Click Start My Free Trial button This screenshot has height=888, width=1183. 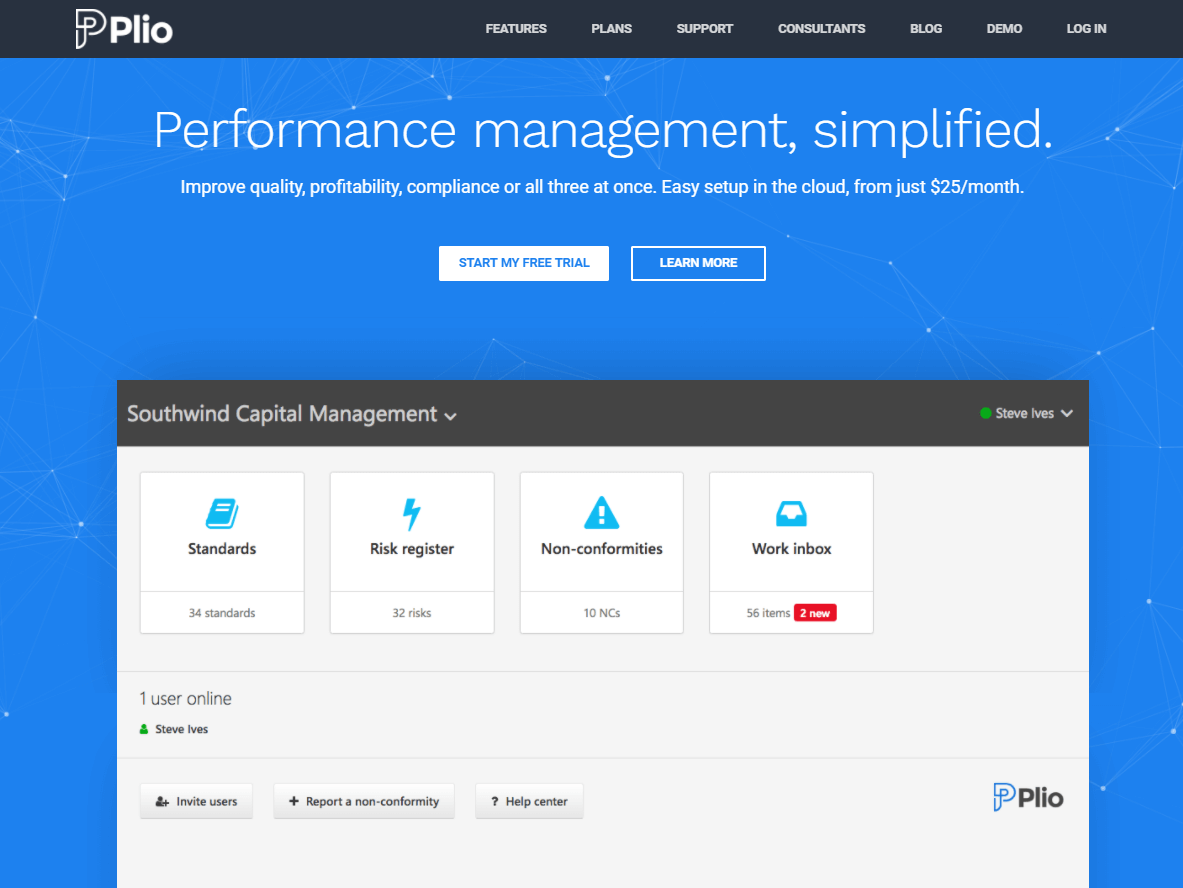(524, 263)
